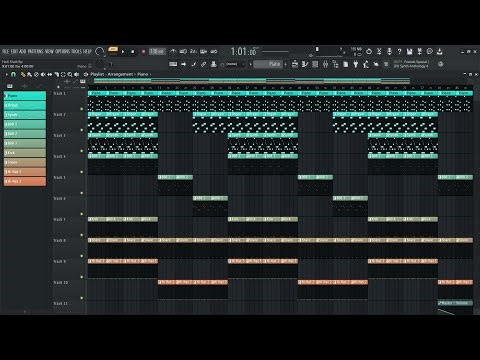
Task: Mute Track 5 using its green dot
Action: [x=82, y=193]
